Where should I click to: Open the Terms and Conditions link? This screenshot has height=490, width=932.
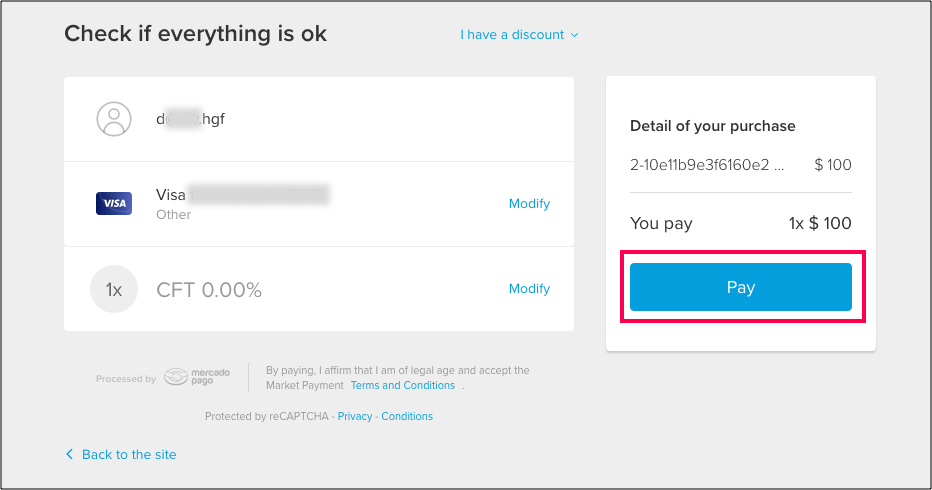[x=402, y=385]
